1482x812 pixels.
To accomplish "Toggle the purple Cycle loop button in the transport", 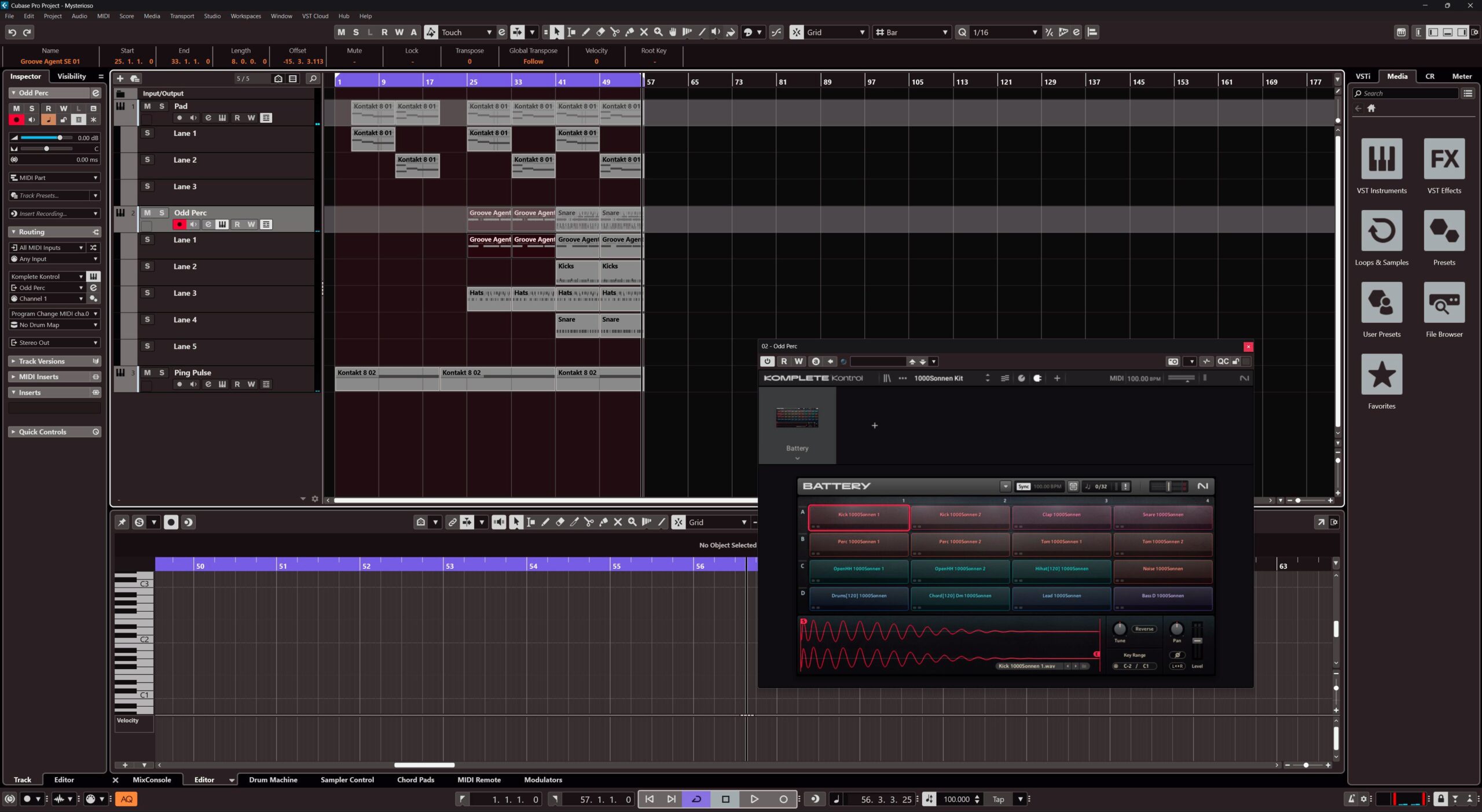I will (696, 799).
